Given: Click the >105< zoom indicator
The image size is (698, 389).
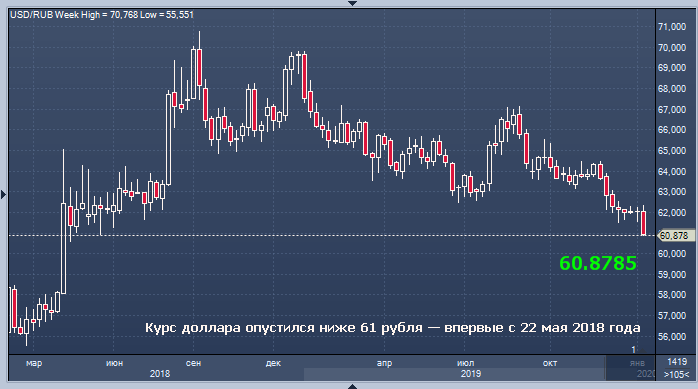Looking at the screenshot, I should 676,374.
